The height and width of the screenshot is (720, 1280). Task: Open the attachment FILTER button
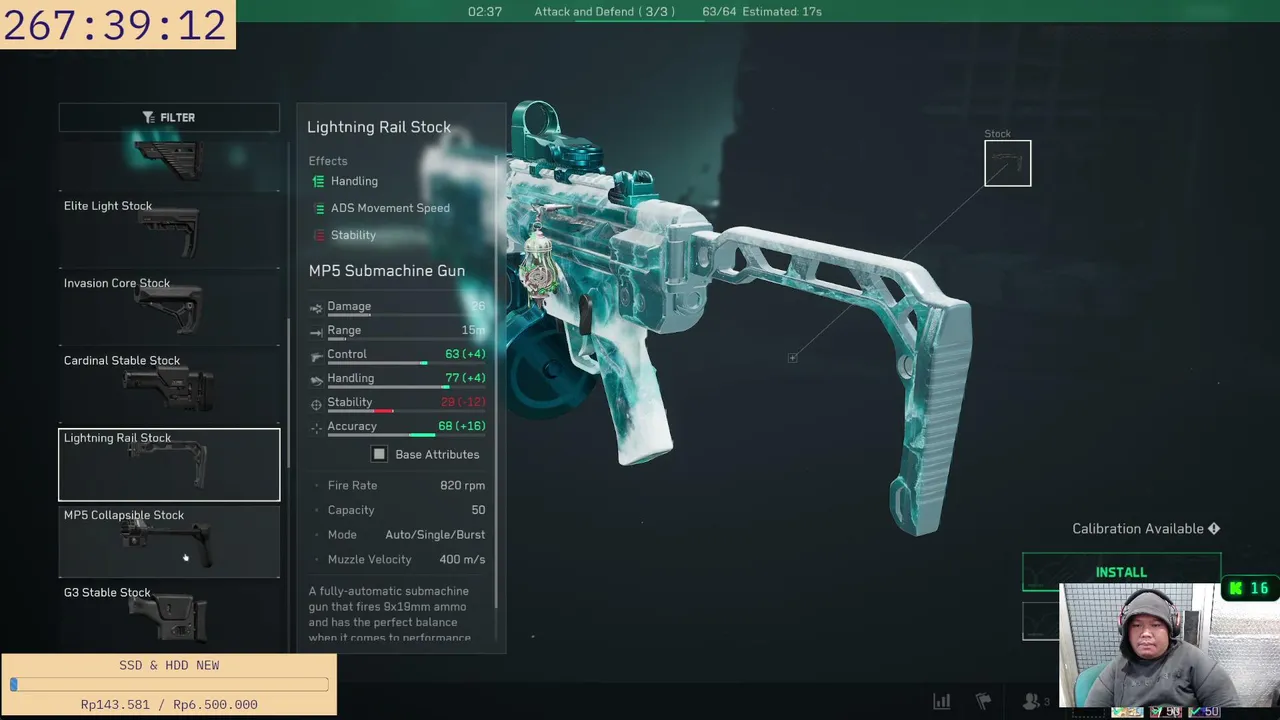(x=169, y=117)
